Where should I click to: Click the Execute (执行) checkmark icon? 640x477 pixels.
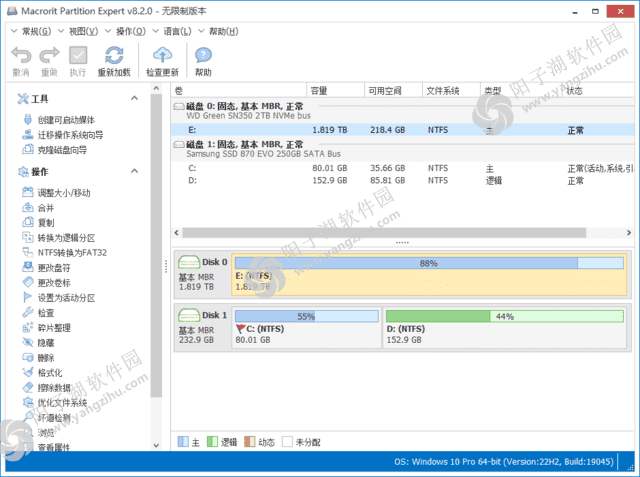78,55
